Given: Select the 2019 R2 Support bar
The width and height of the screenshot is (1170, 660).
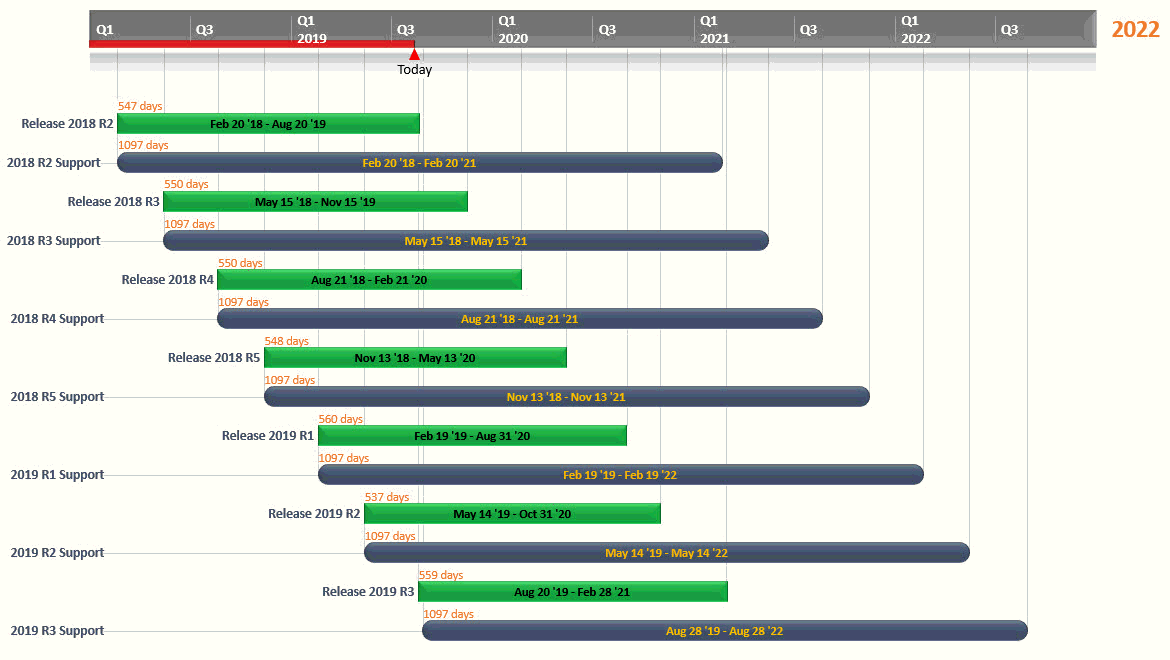Looking at the screenshot, I should click(x=666, y=553).
